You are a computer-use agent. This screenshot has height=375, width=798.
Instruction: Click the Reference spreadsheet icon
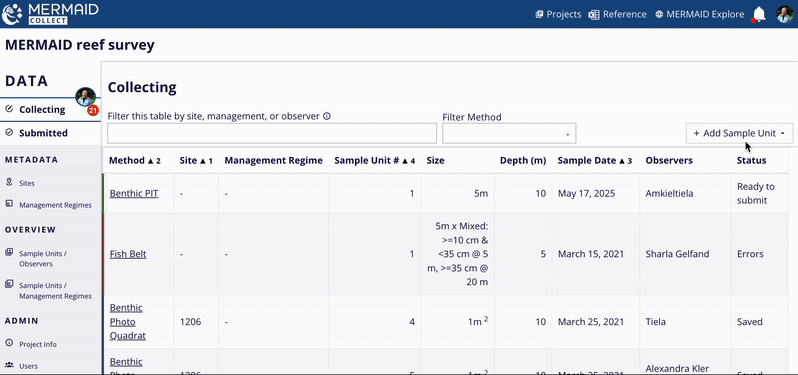(593, 14)
